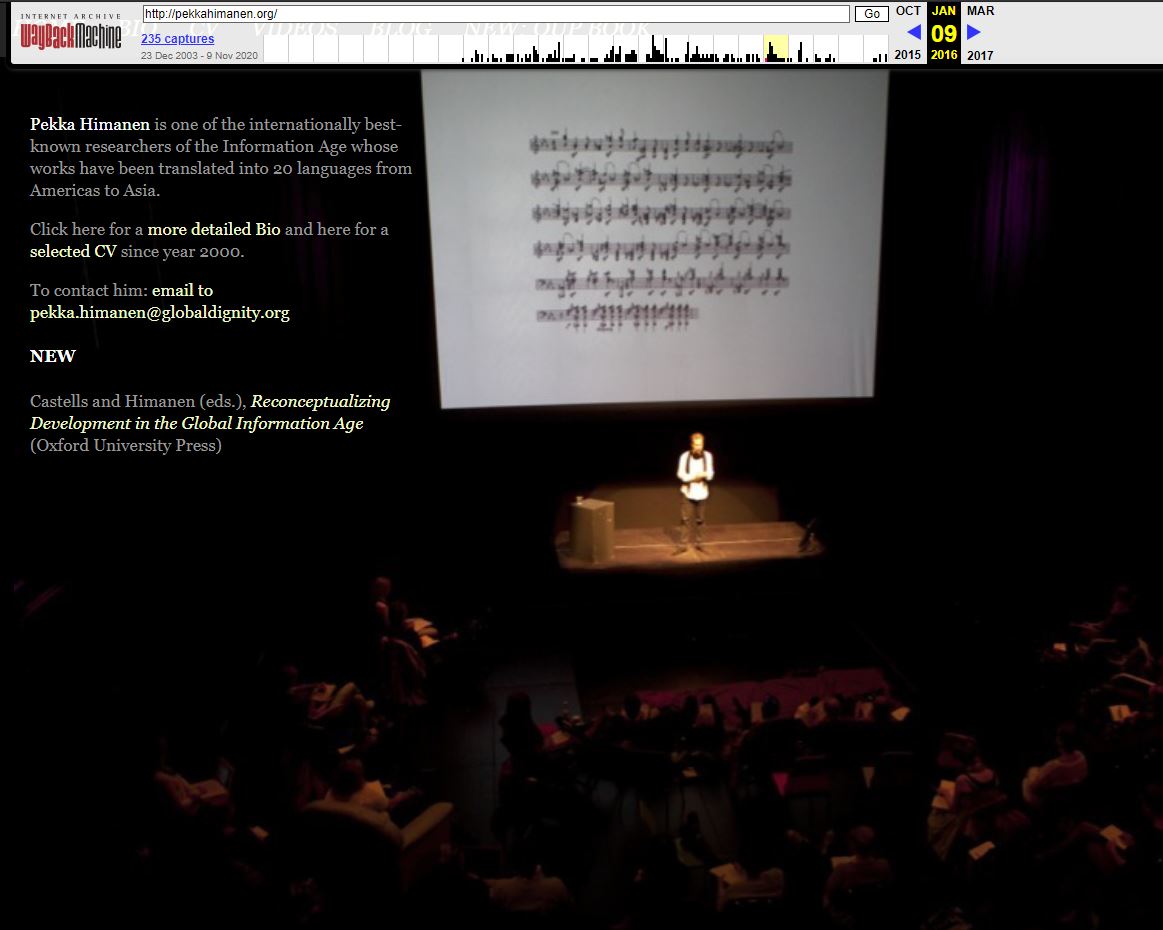Open the more detailed Bio link
This screenshot has height=930, width=1163.
(214, 230)
